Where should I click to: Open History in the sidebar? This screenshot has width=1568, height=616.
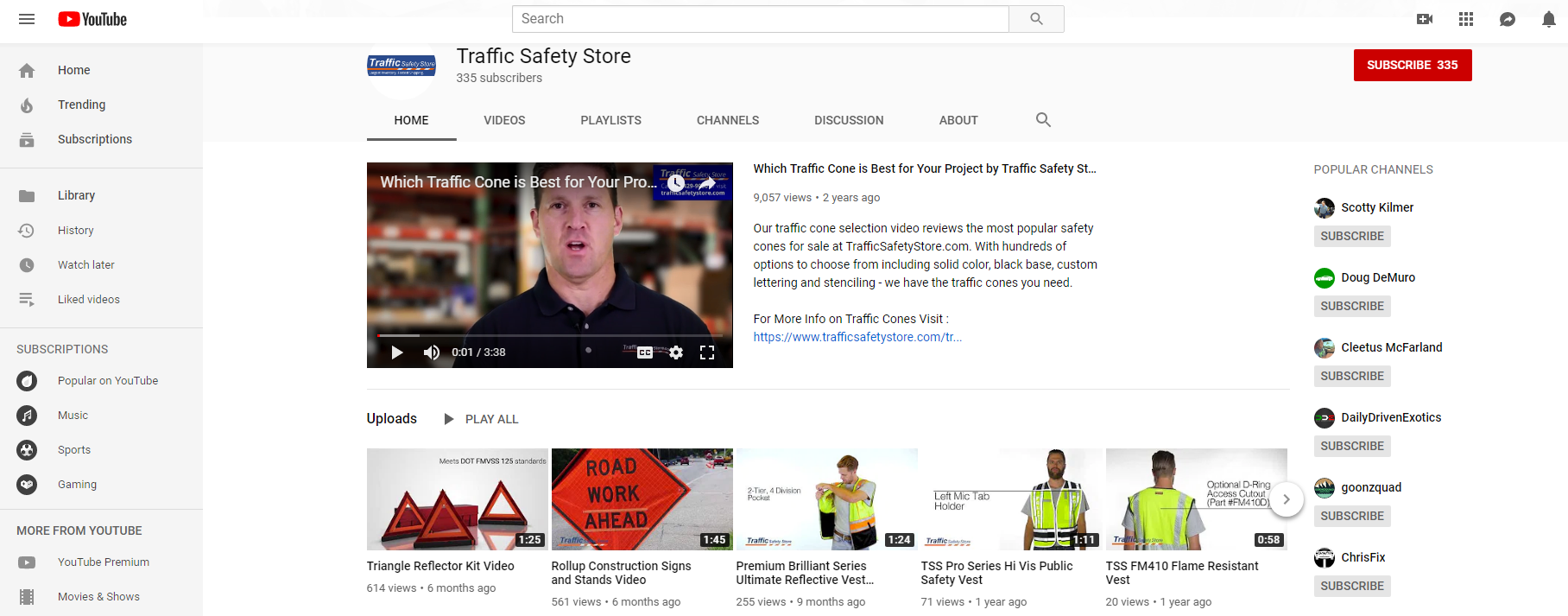click(101, 230)
